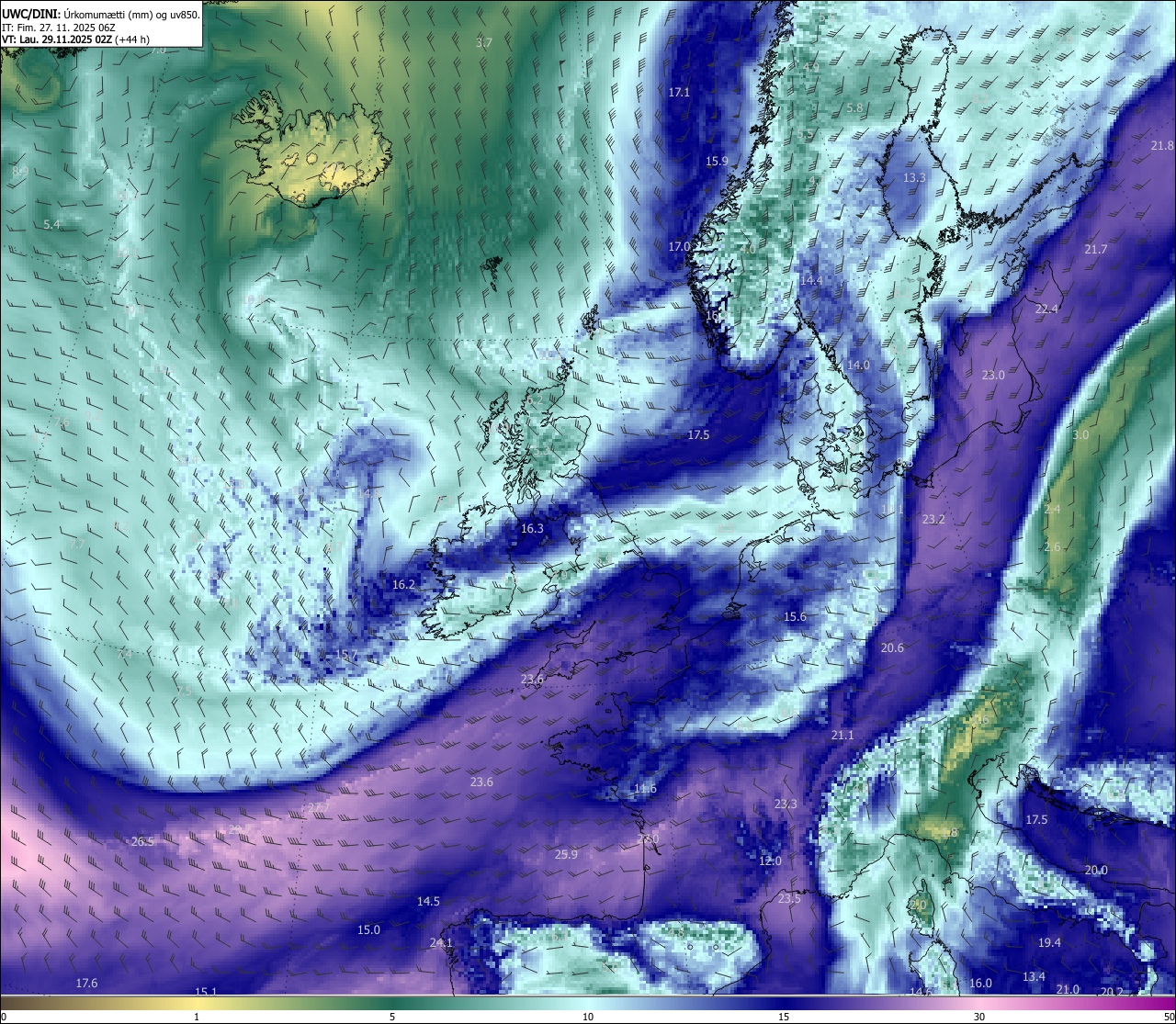
Task: Click the 2.4 value label
Action: (x=1052, y=510)
